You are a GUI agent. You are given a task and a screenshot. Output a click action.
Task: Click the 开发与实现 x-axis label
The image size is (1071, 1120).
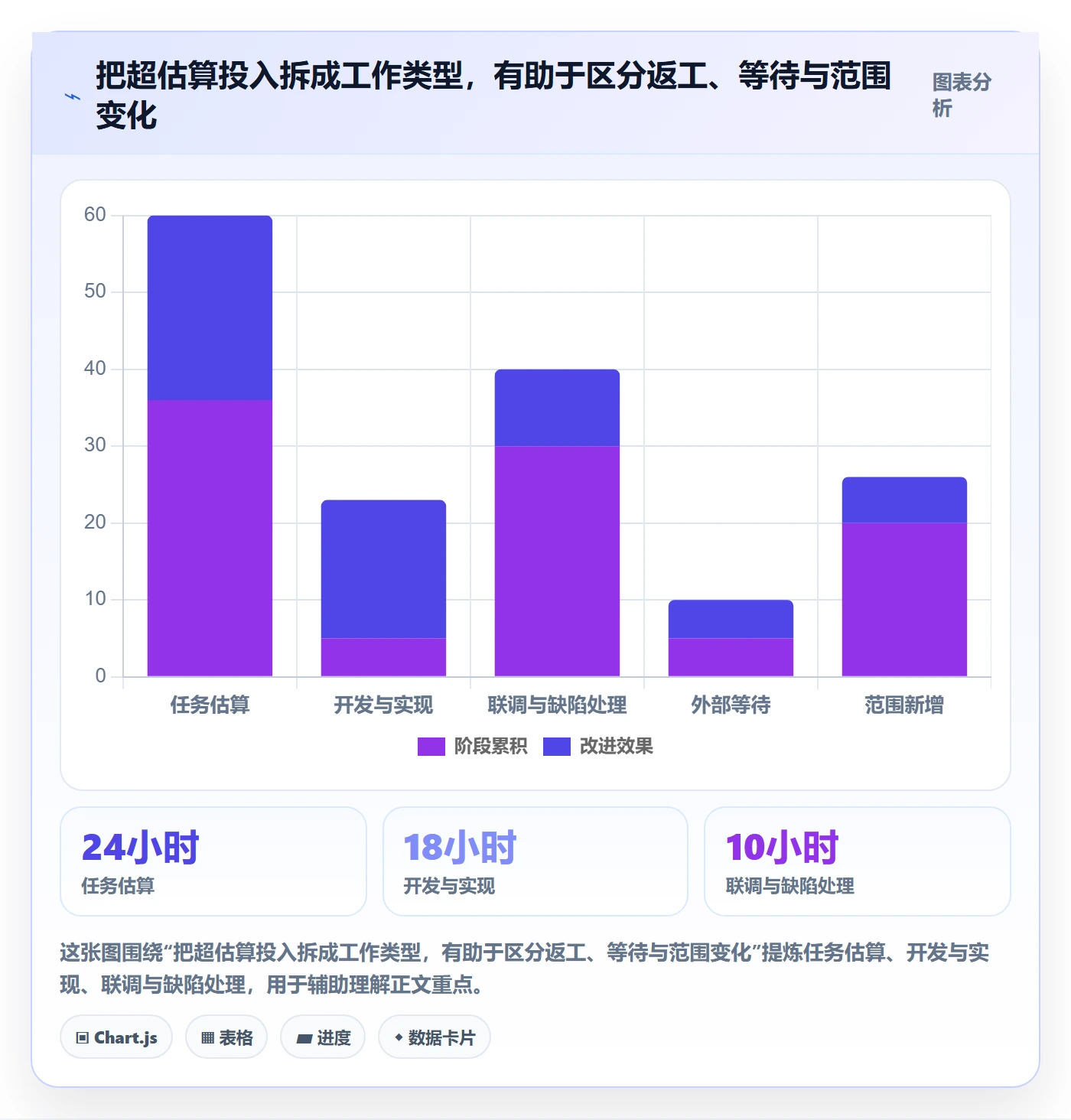pyautogui.click(x=383, y=705)
